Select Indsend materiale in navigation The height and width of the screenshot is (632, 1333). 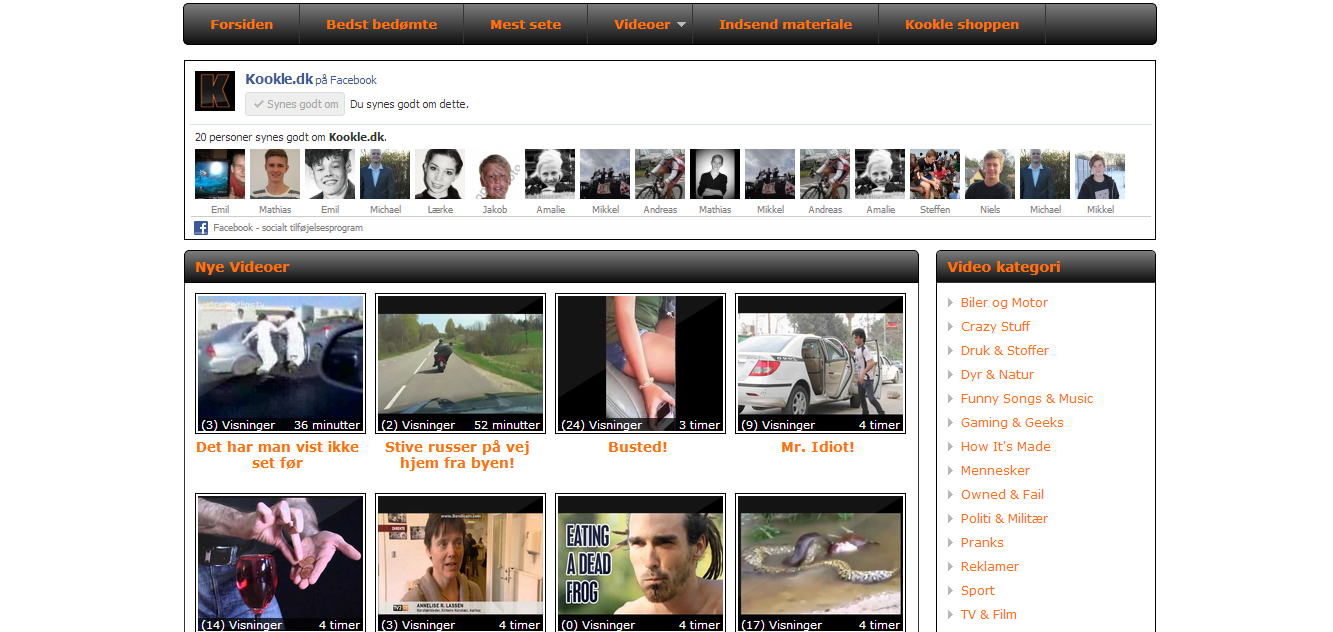(785, 25)
